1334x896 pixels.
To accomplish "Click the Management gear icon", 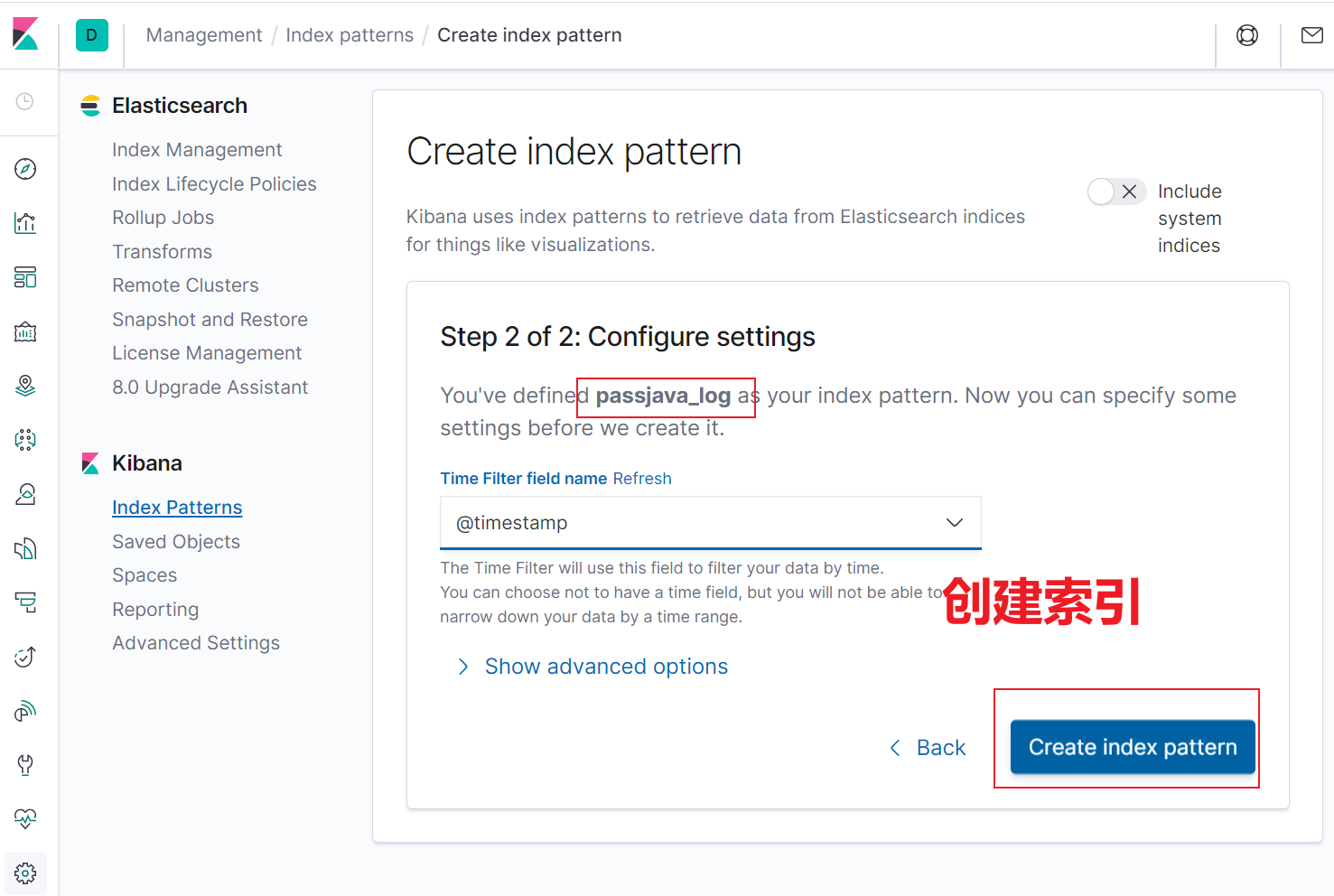I will click(x=25, y=873).
